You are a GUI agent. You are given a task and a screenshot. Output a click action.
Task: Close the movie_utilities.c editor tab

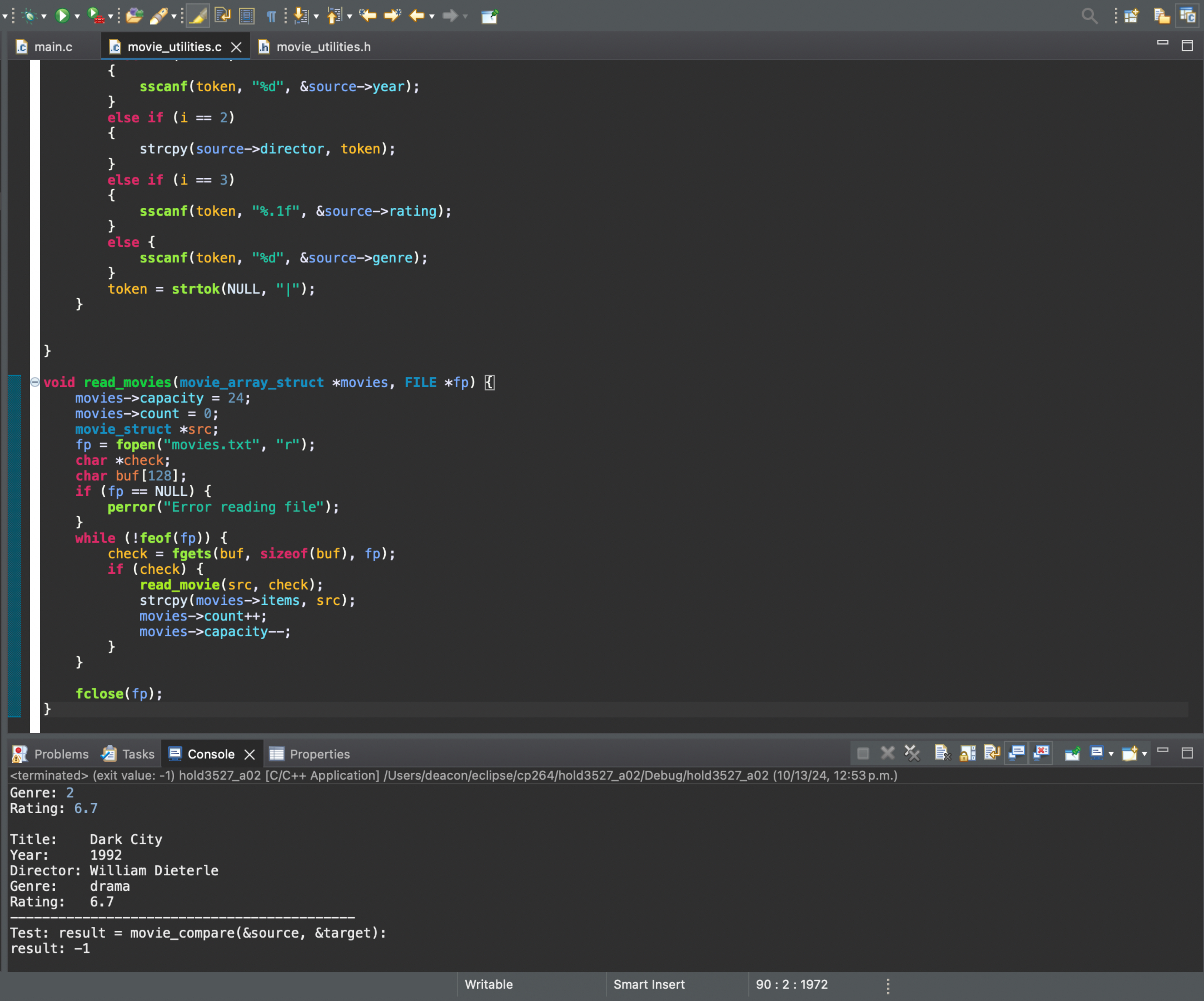[x=236, y=46]
